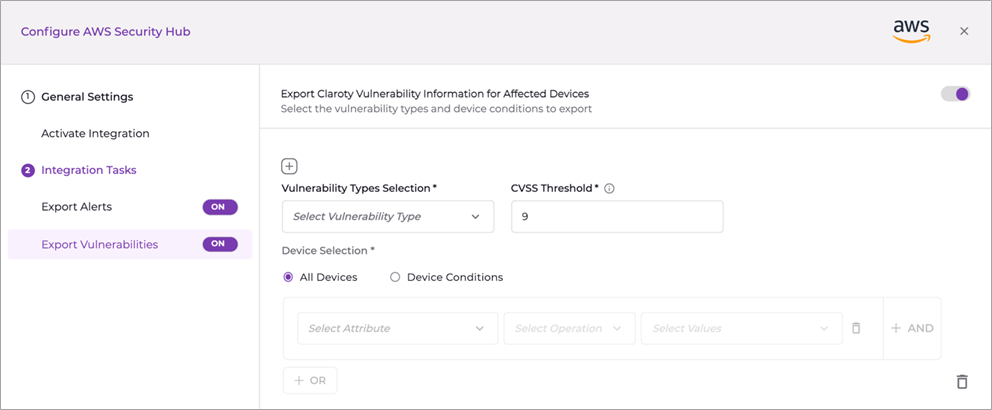This screenshot has width=992, height=410.
Task: Click the plus icon above Vulnerability Types Selection
Action: (289, 166)
